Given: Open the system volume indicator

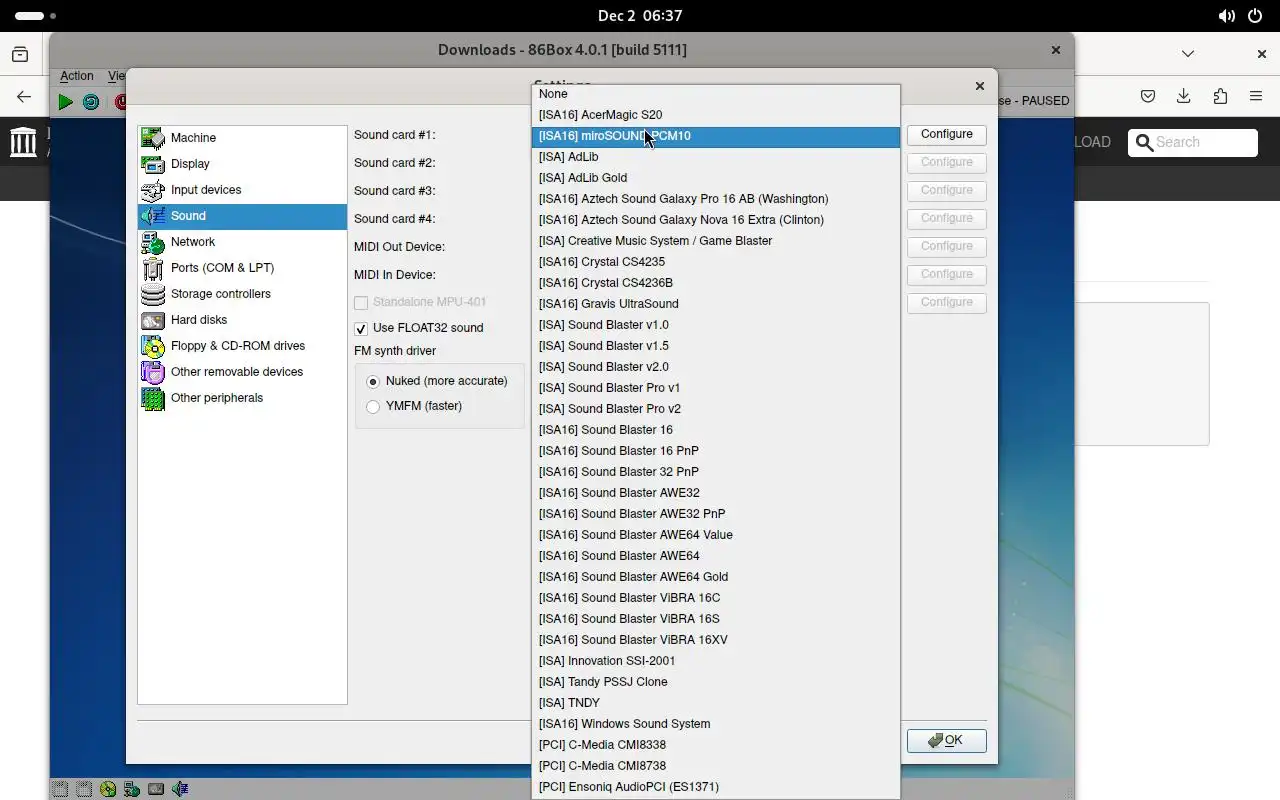Looking at the screenshot, I should pyautogui.click(x=1227, y=16).
